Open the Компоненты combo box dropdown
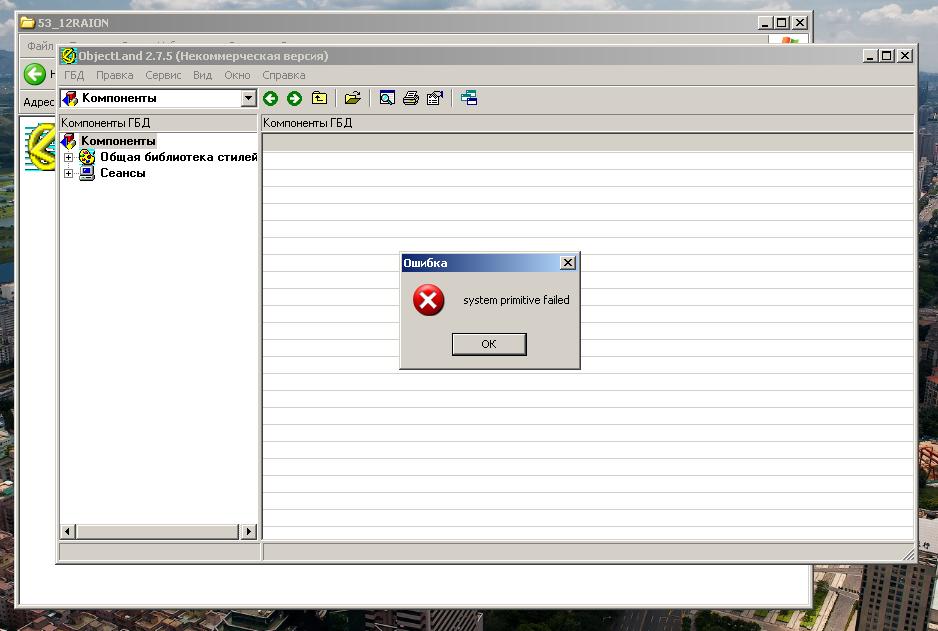The height and width of the screenshot is (631, 938). (249, 98)
